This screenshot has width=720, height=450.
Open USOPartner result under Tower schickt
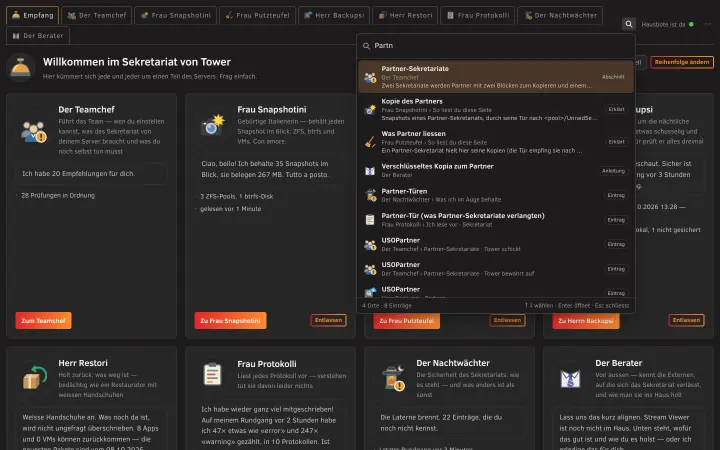tap(496, 244)
